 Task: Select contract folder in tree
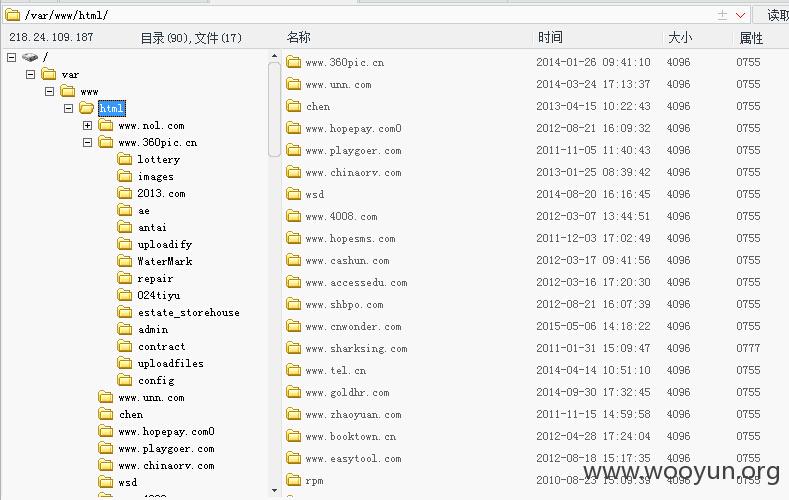(x=162, y=346)
